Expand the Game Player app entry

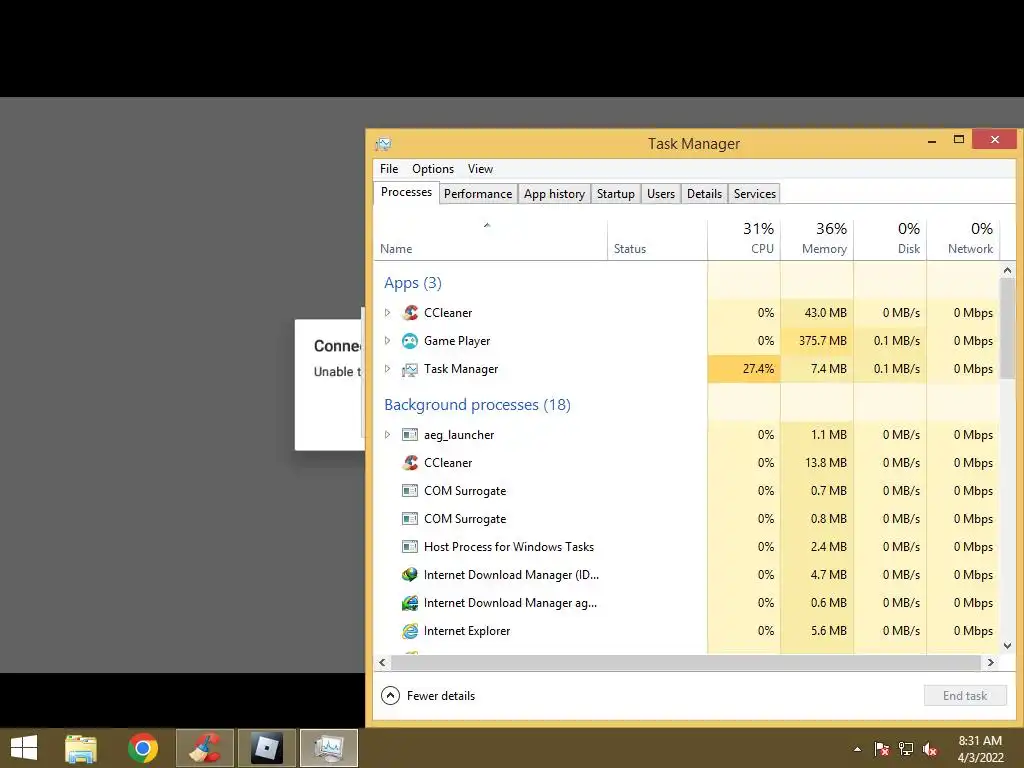pyautogui.click(x=387, y=341)
